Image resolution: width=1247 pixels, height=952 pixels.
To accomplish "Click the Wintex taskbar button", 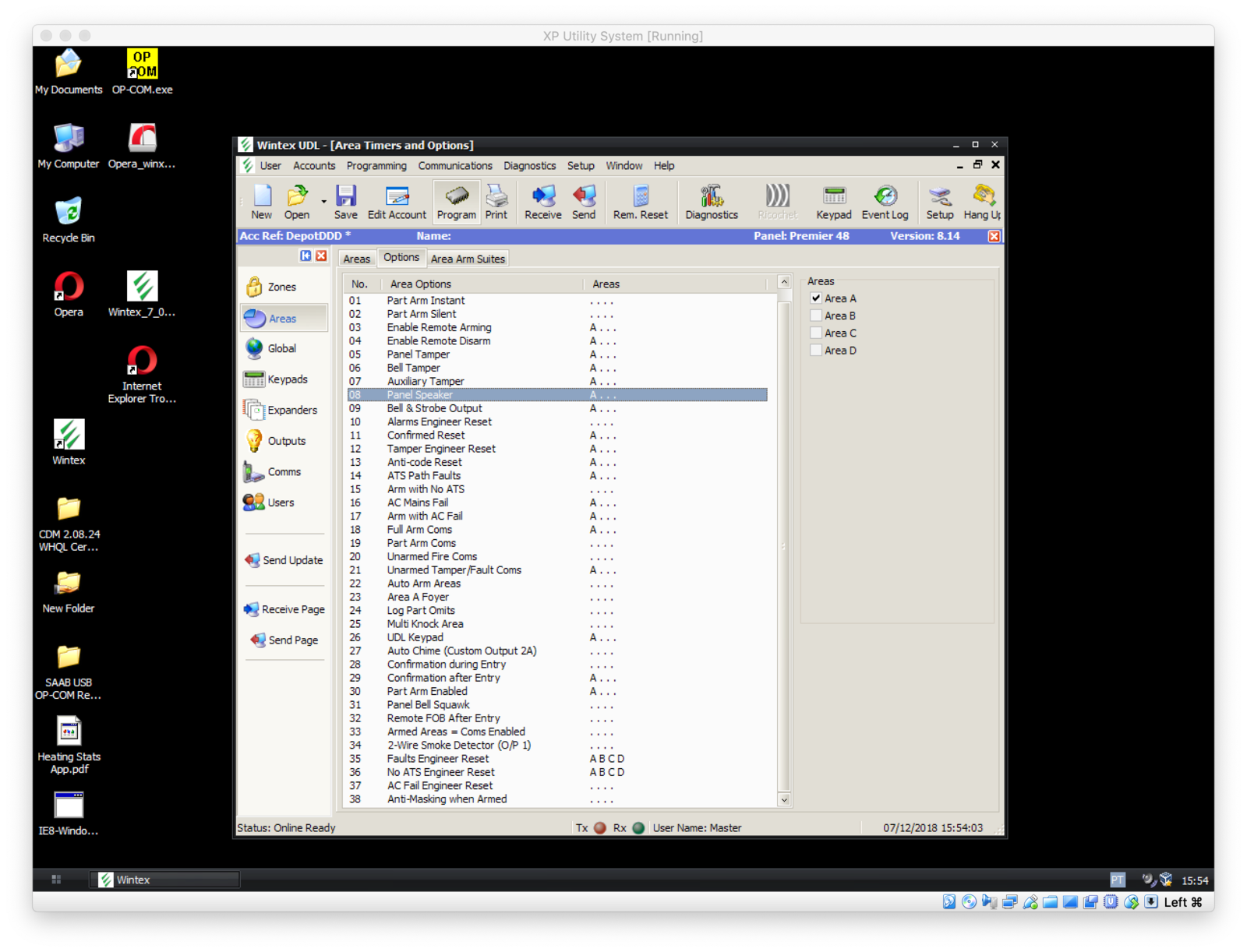I will click(x=165, y=880).
